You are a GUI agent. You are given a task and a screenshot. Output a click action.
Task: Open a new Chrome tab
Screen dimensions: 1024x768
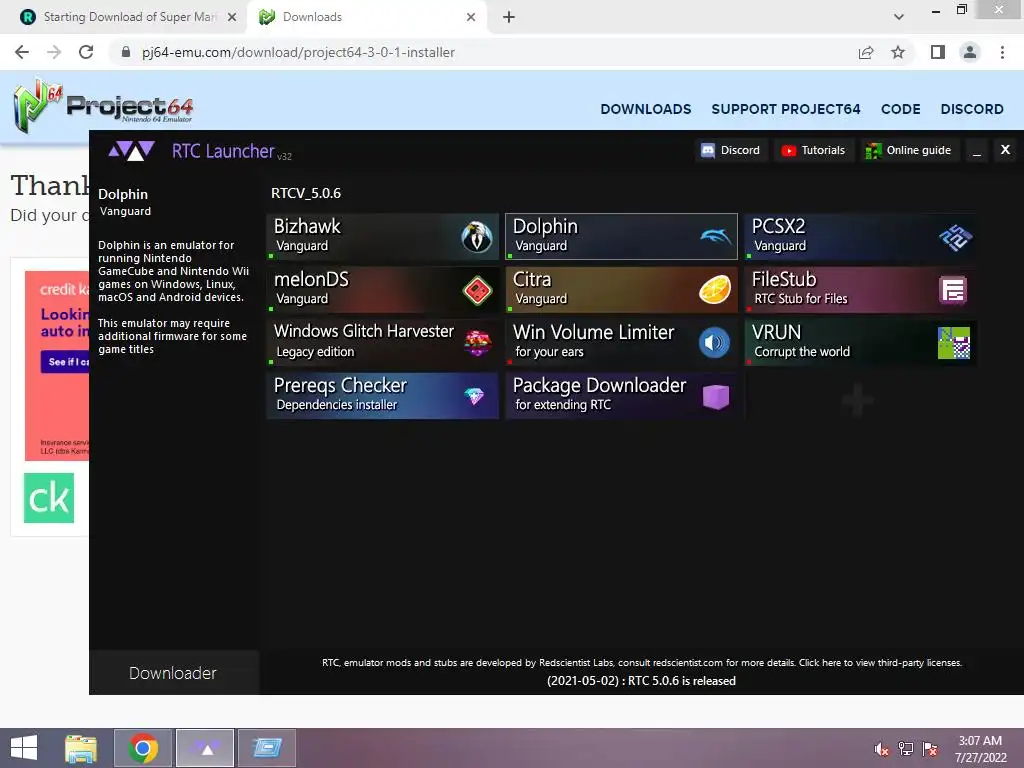click(509, 17)
